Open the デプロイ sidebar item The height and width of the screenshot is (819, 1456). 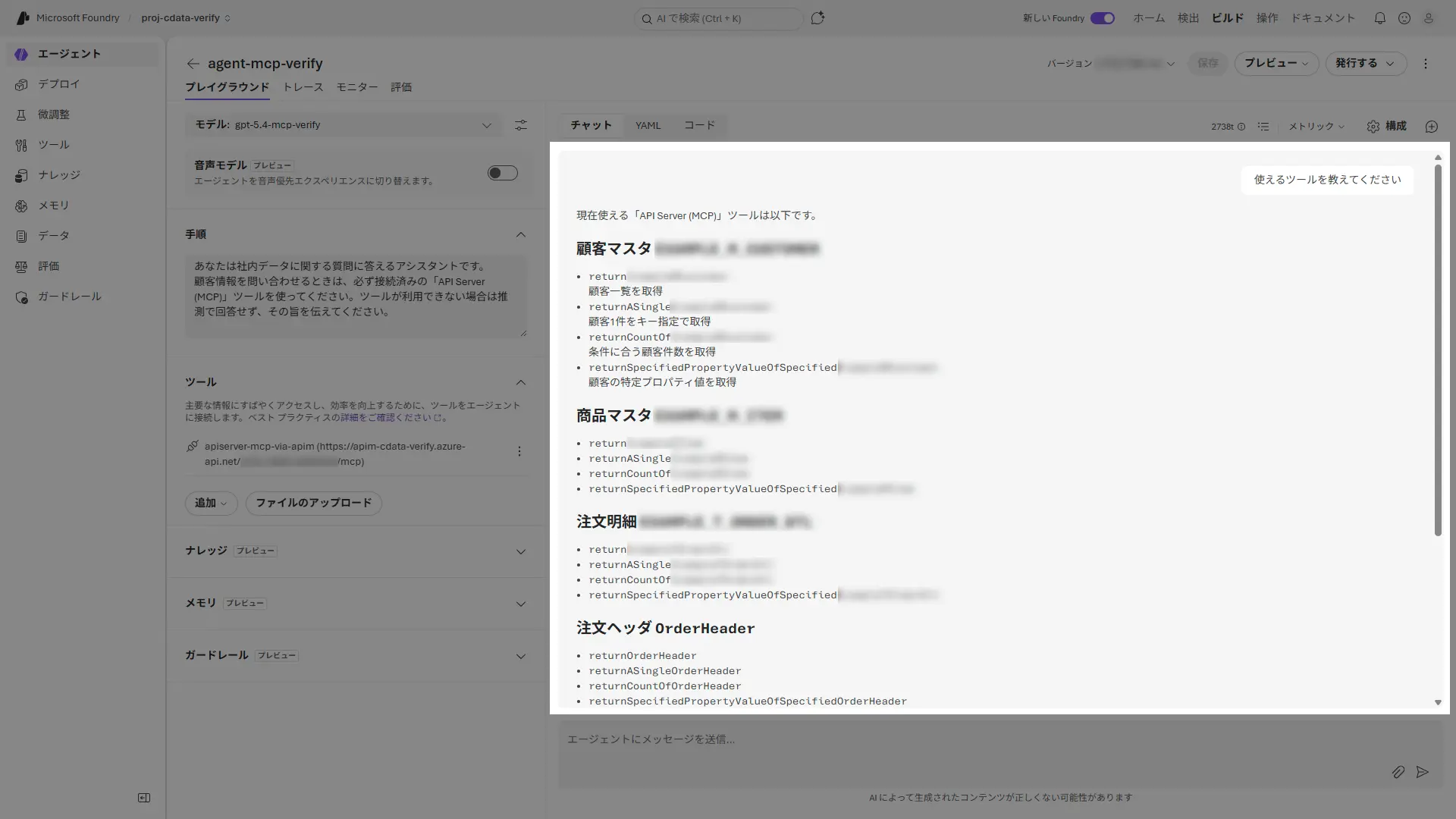tap(83, 84)
